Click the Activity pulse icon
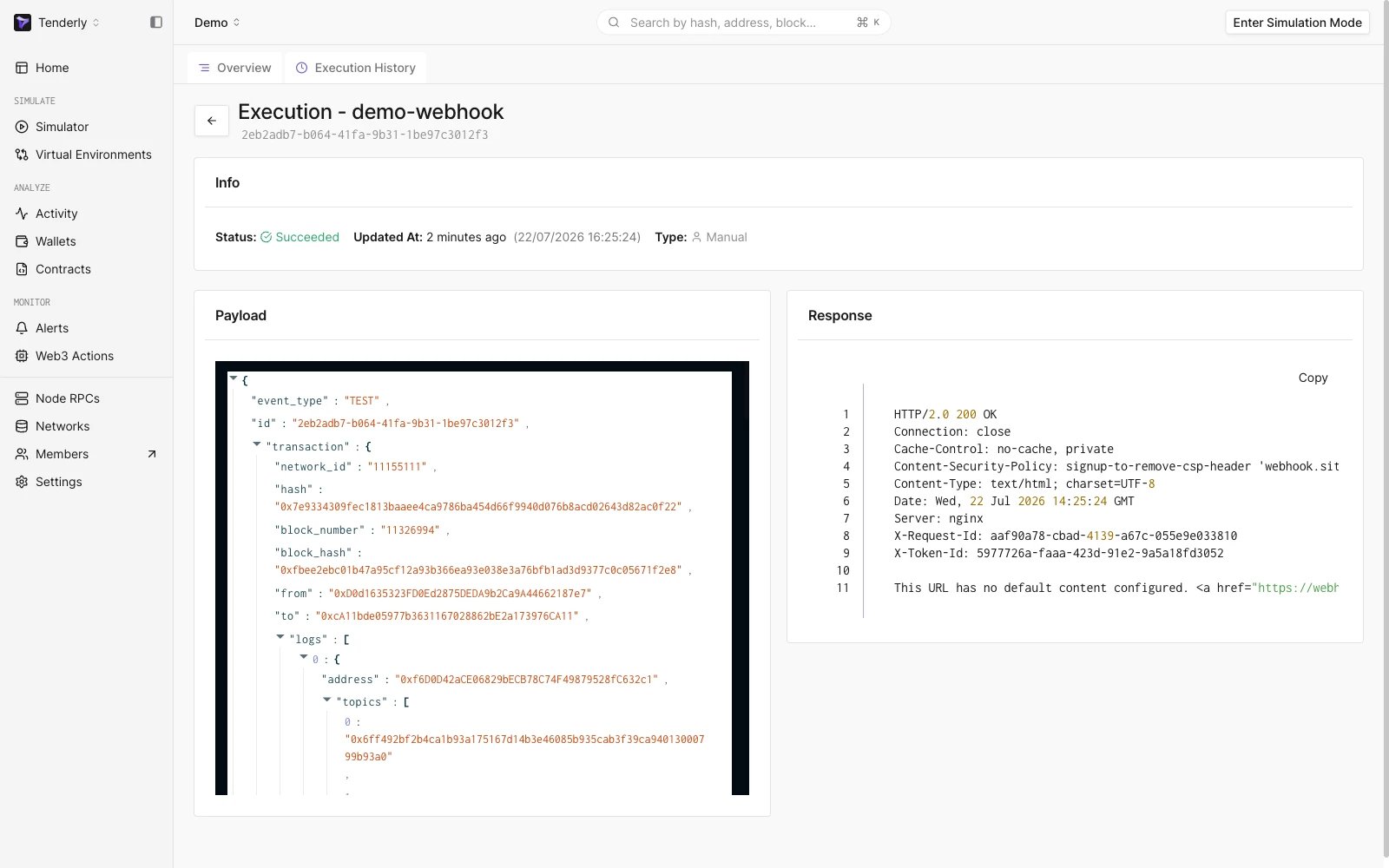 22,214
